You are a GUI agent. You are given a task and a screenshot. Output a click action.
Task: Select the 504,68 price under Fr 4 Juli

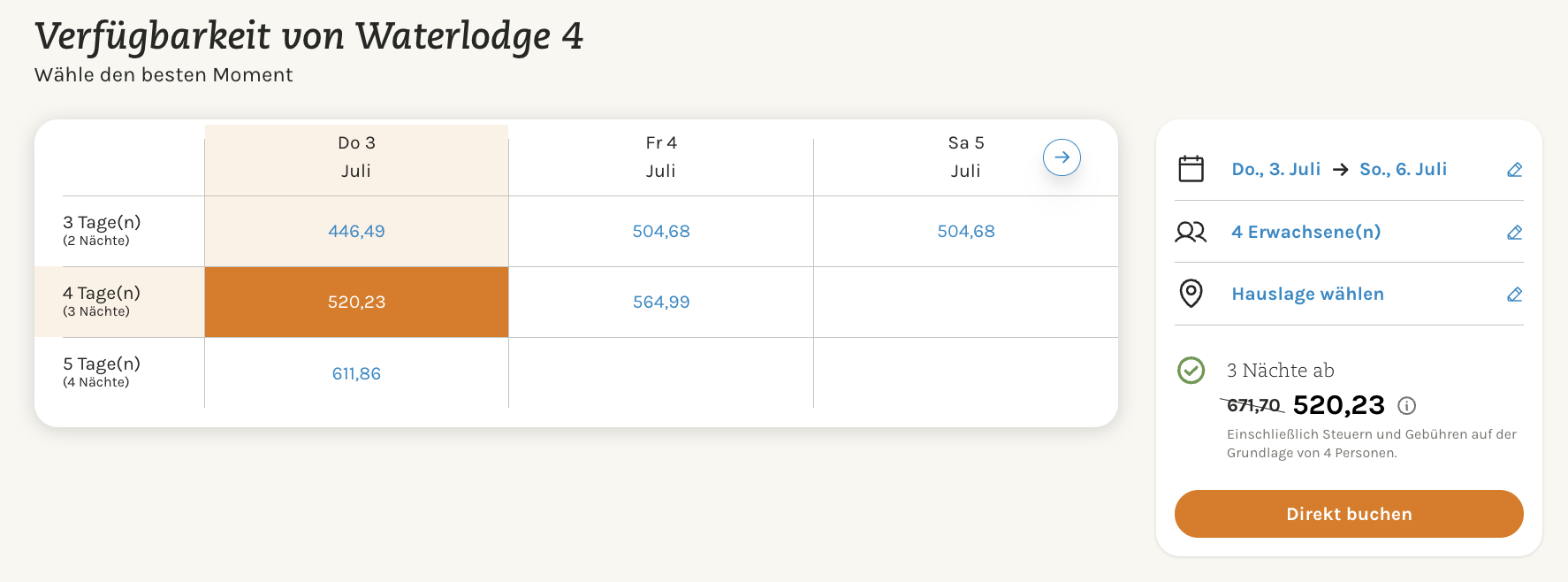[x=661, y=232]
